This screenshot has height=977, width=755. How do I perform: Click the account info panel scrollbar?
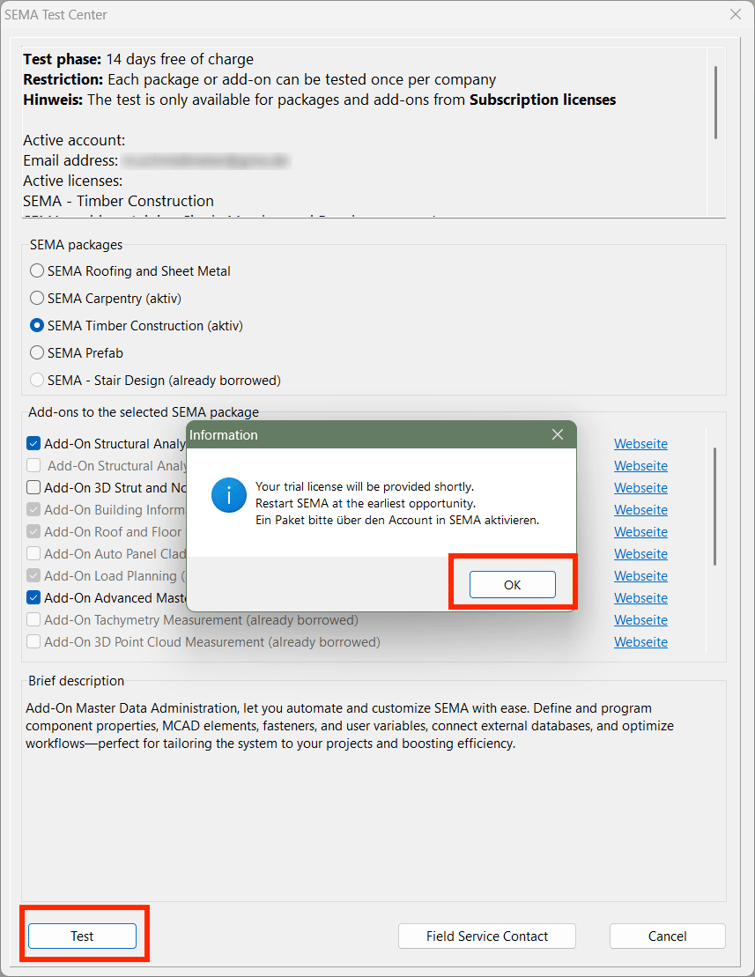[x=715, y=102]
